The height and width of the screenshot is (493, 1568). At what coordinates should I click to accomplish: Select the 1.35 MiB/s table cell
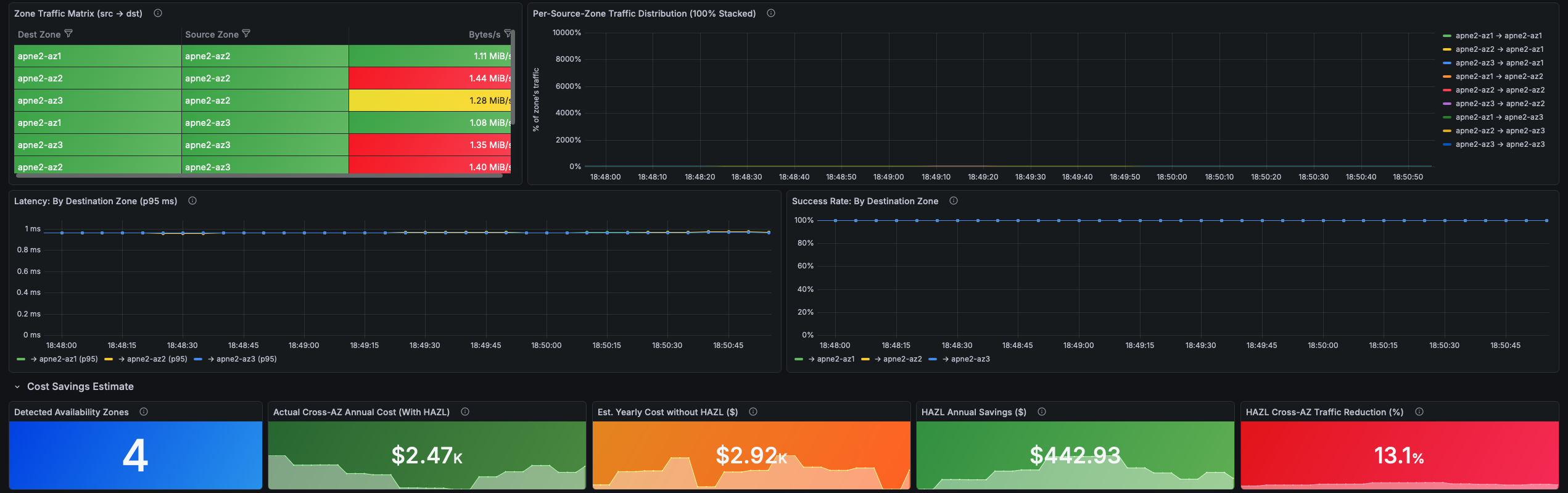[x=430, y=145]
